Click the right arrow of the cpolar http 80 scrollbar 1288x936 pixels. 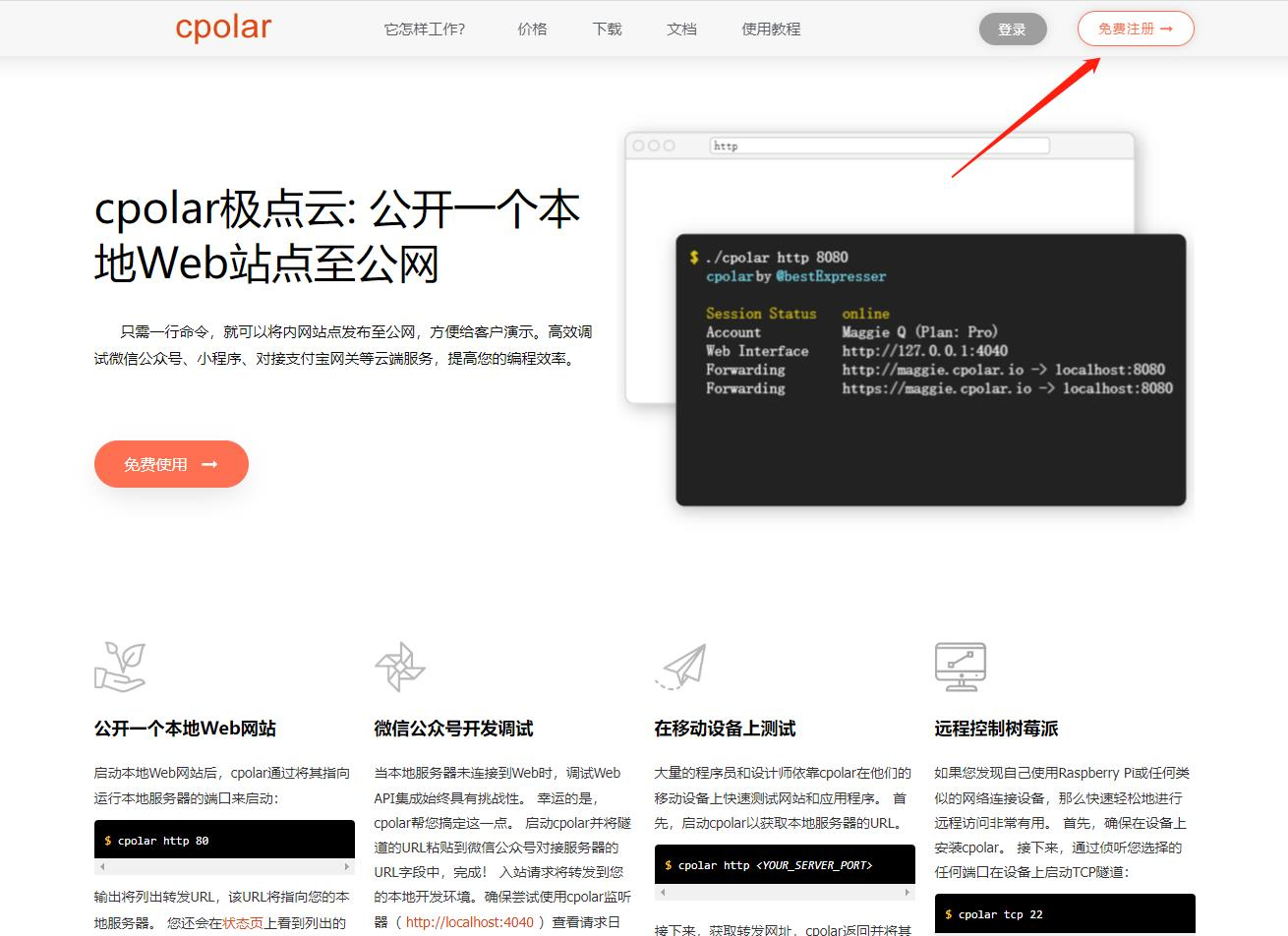point(348,868)
